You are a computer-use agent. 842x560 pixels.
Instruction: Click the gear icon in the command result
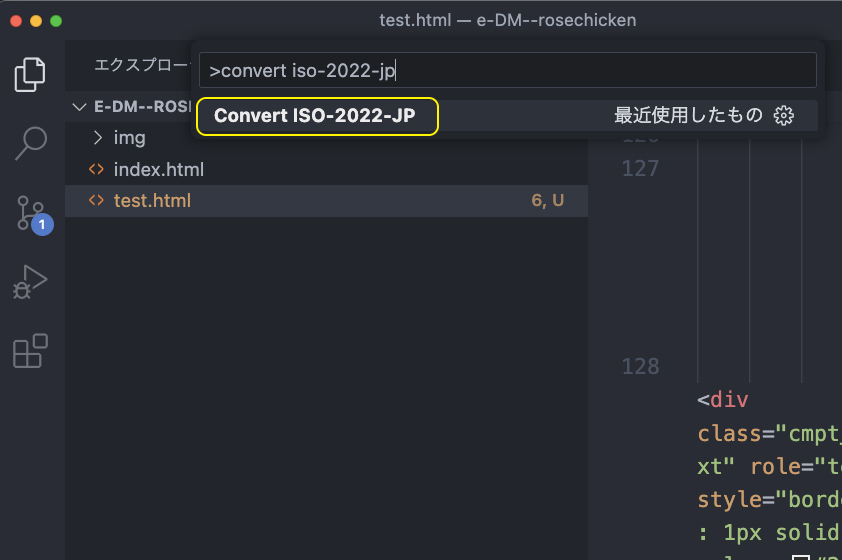click(783, 115)
